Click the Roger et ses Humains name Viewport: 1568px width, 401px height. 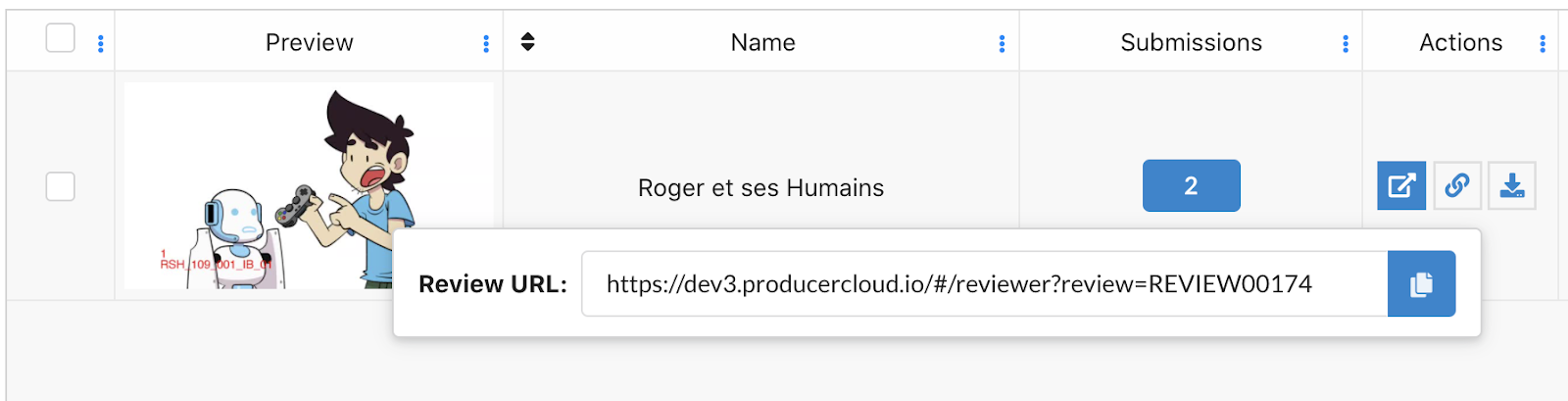coord(760,187)
